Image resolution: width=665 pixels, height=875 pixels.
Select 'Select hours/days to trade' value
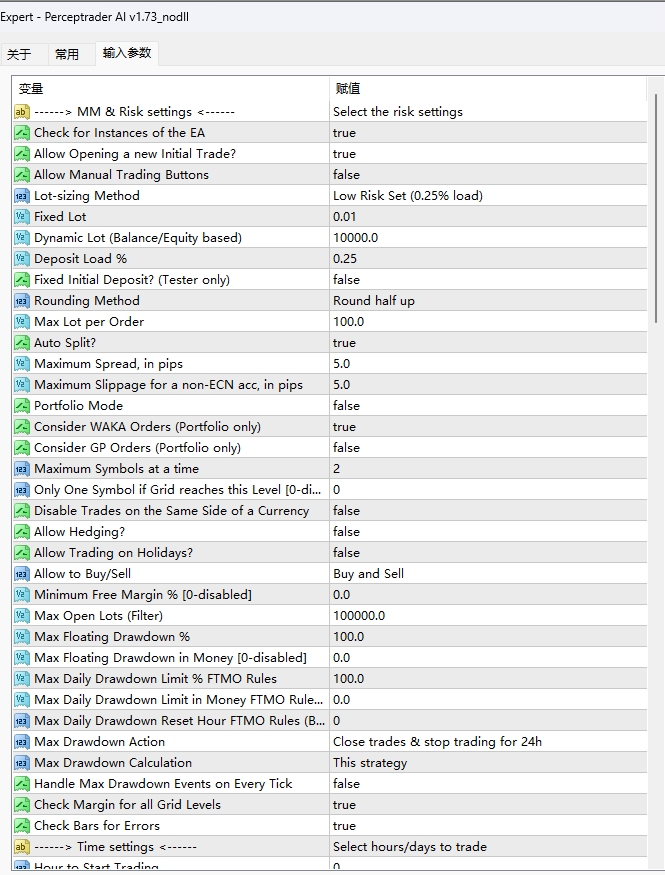pos(410,847)
